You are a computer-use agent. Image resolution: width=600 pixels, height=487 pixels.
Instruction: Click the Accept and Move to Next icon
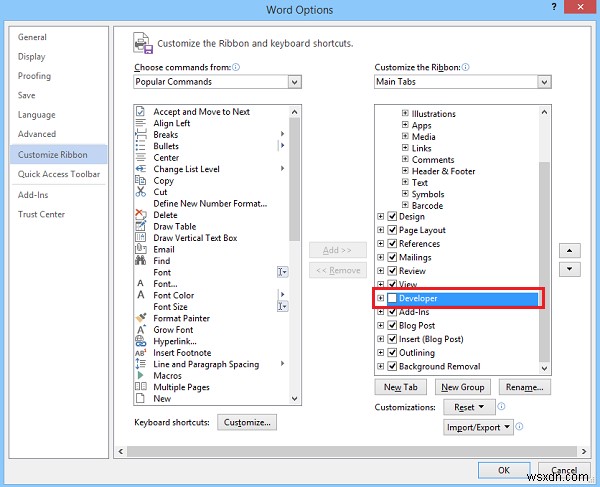140,112
